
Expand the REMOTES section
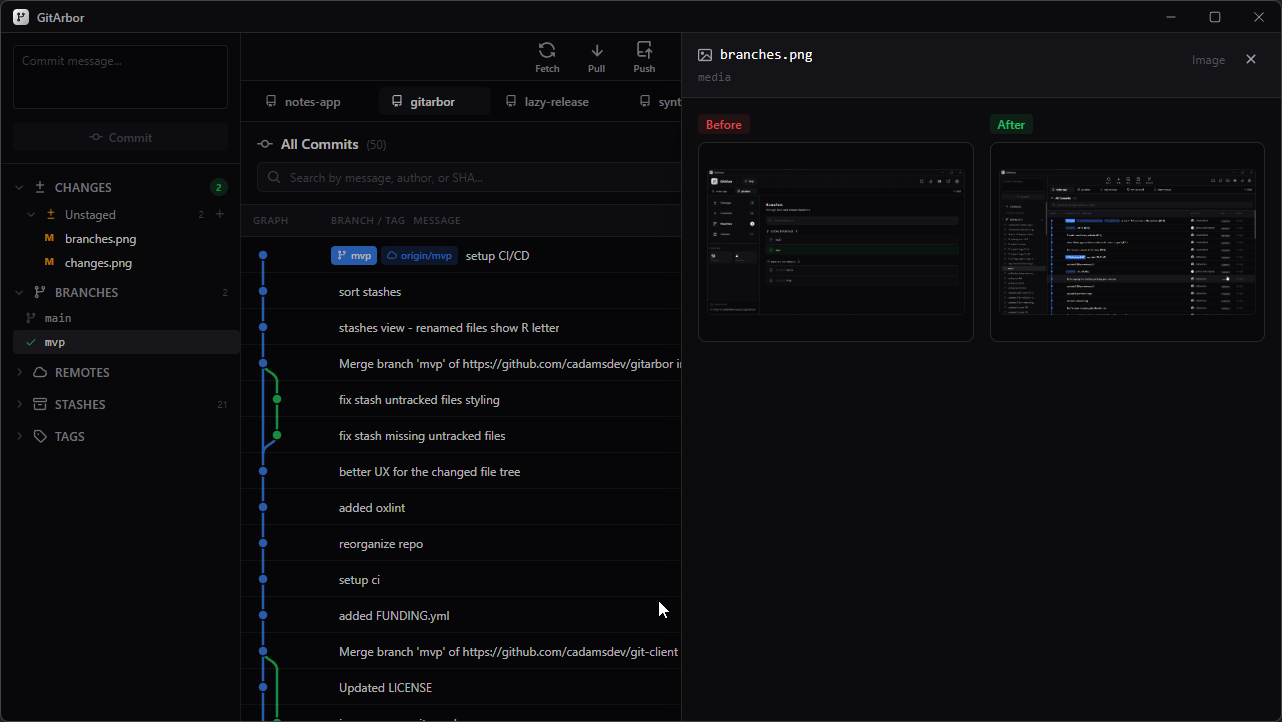point(19,373)
